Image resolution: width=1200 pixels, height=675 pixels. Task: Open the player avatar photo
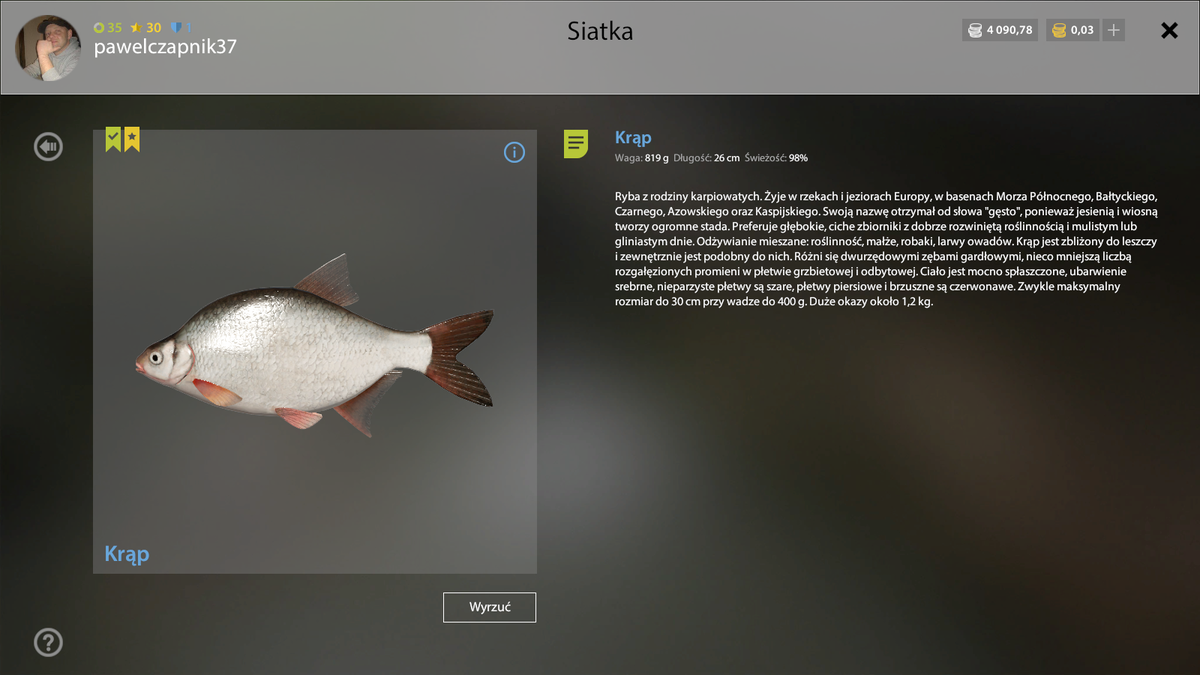[47, 47]
